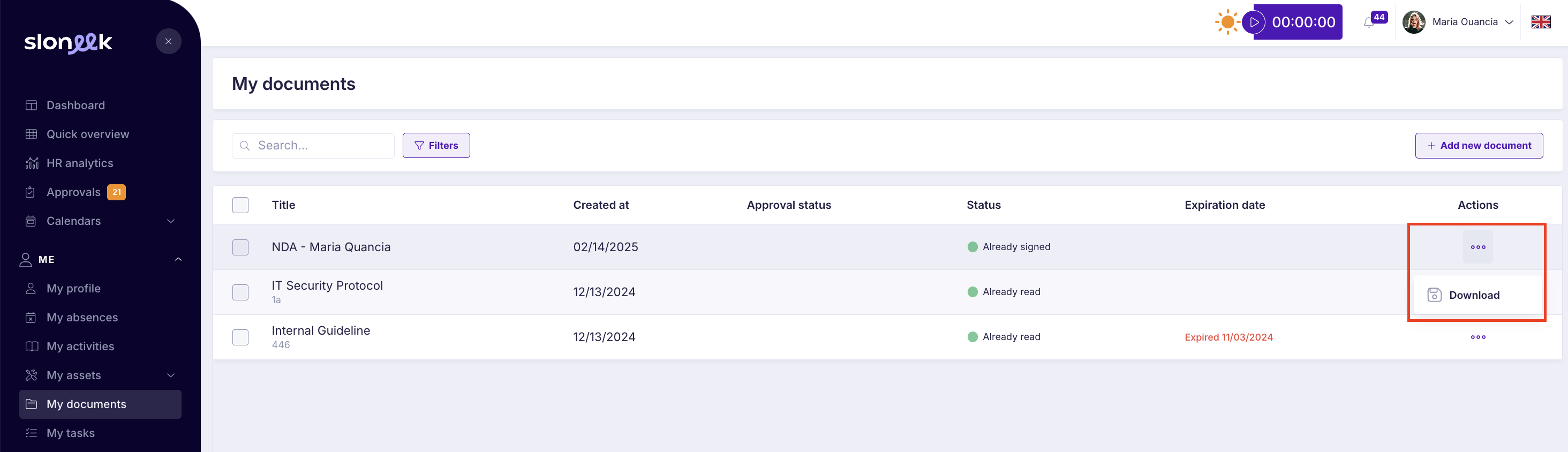Viewport: 1568px width, 452px height.
Task: Collapse the ME section chevron
Action: click(178, 259)
